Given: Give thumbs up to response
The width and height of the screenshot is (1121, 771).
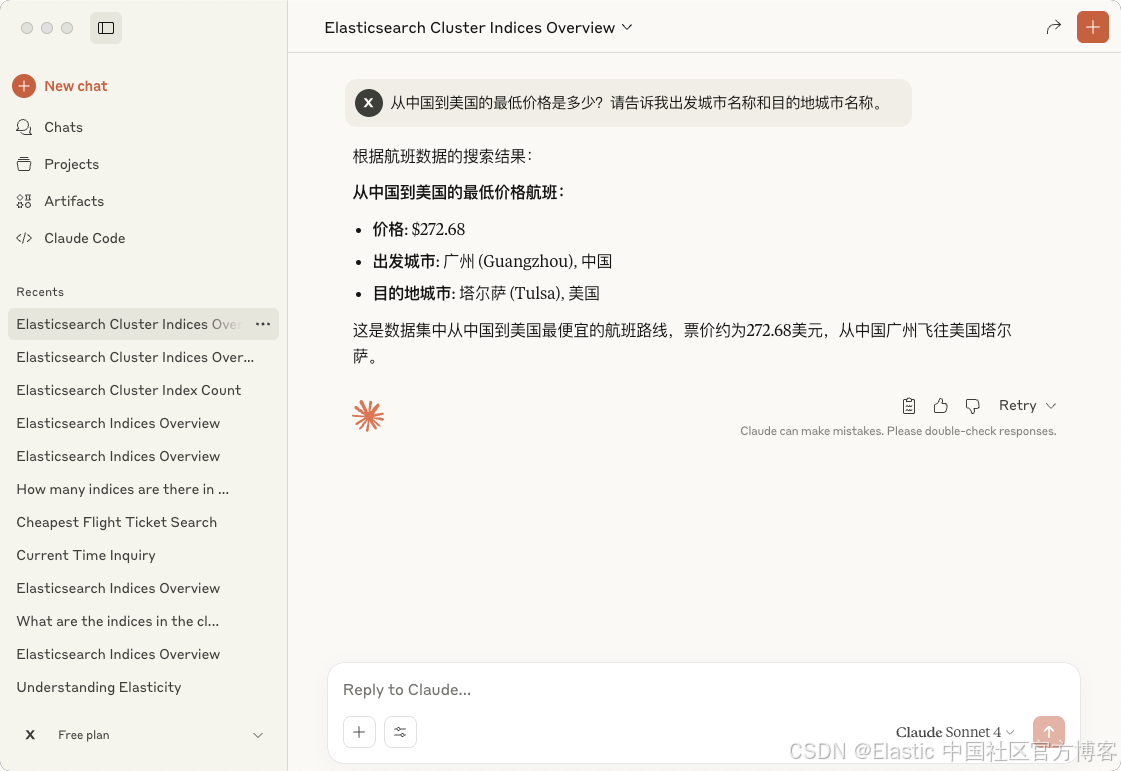Looking at the screenshot, I should pos(940,406).
